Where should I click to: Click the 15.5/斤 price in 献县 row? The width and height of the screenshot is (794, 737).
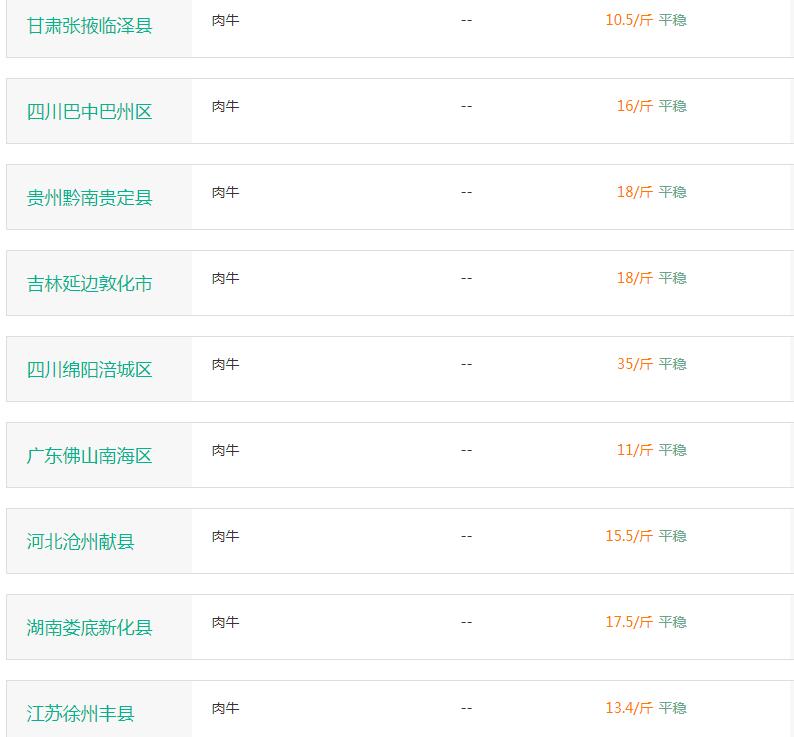tap(629, 536)
